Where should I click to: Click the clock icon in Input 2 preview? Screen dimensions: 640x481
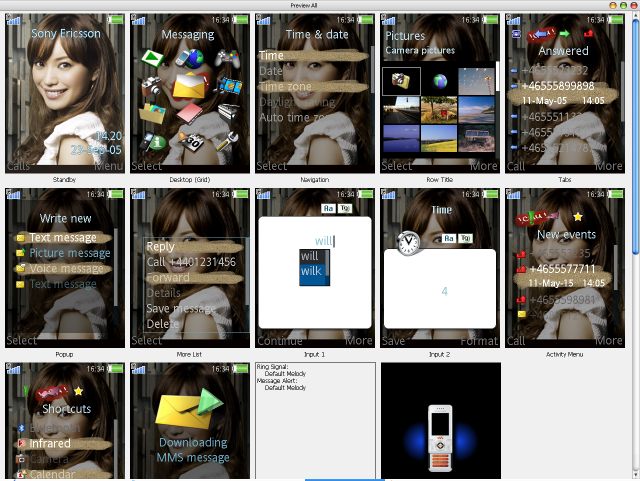[x=408, y=243]
